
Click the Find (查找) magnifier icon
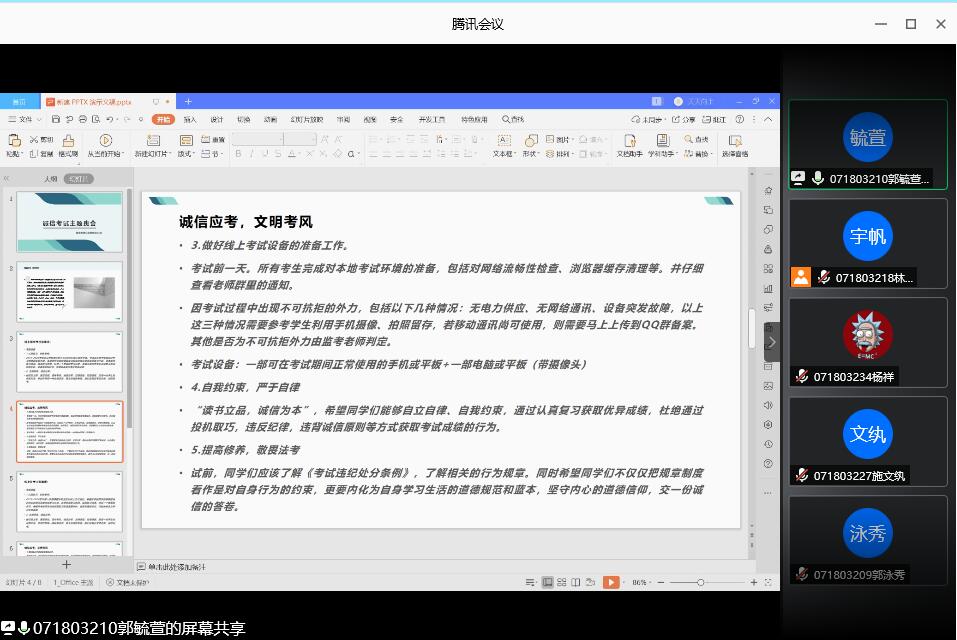pyautogui.click(x=688, y=140)
